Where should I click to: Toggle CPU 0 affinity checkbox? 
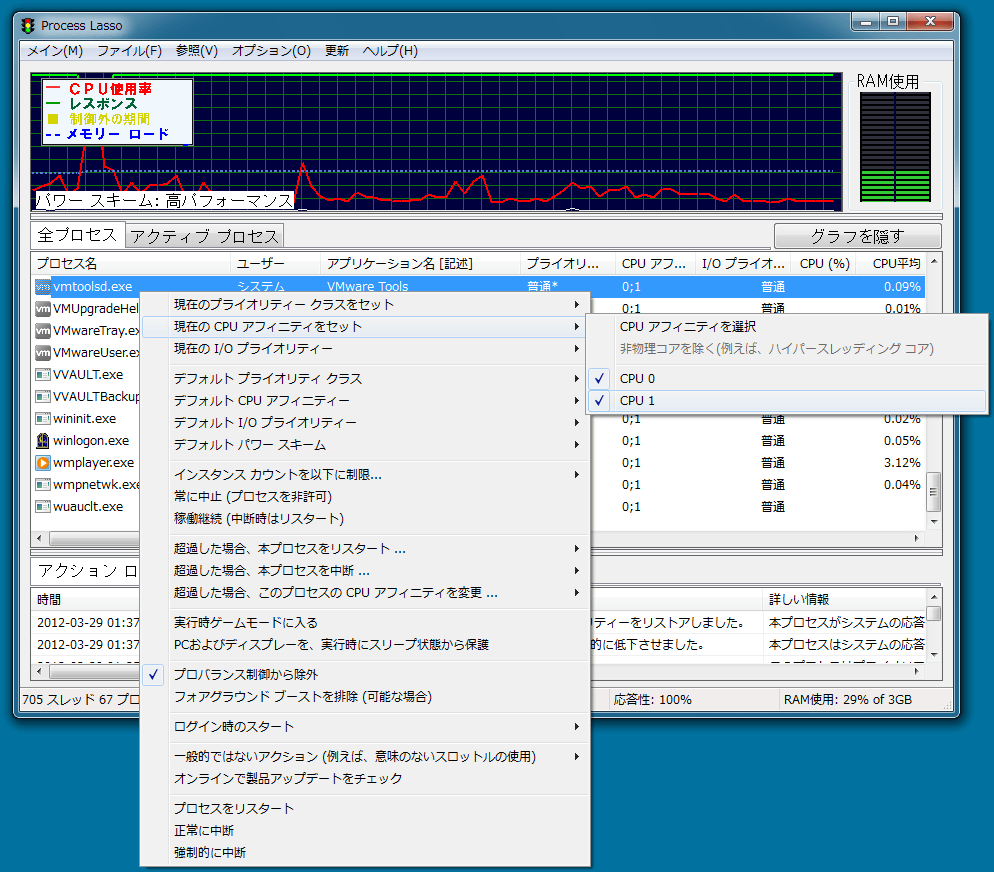pyautogui.click(x=599, y=378)
